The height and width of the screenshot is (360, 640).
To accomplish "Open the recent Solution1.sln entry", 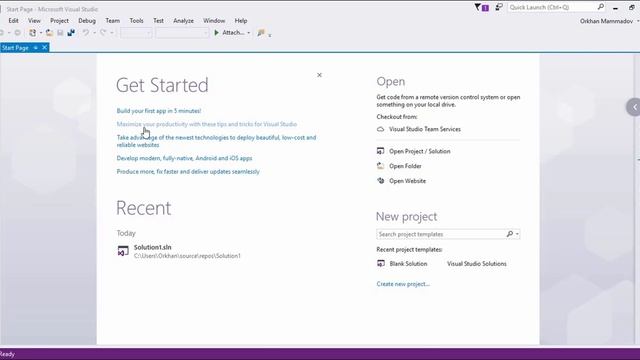I will (179, 251).
